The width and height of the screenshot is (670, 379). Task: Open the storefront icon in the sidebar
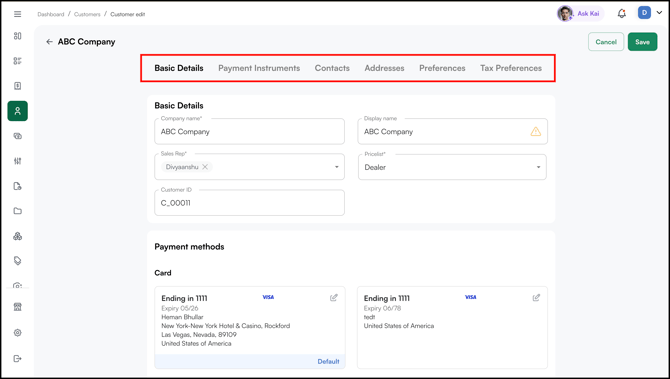[x=18, y=307]
